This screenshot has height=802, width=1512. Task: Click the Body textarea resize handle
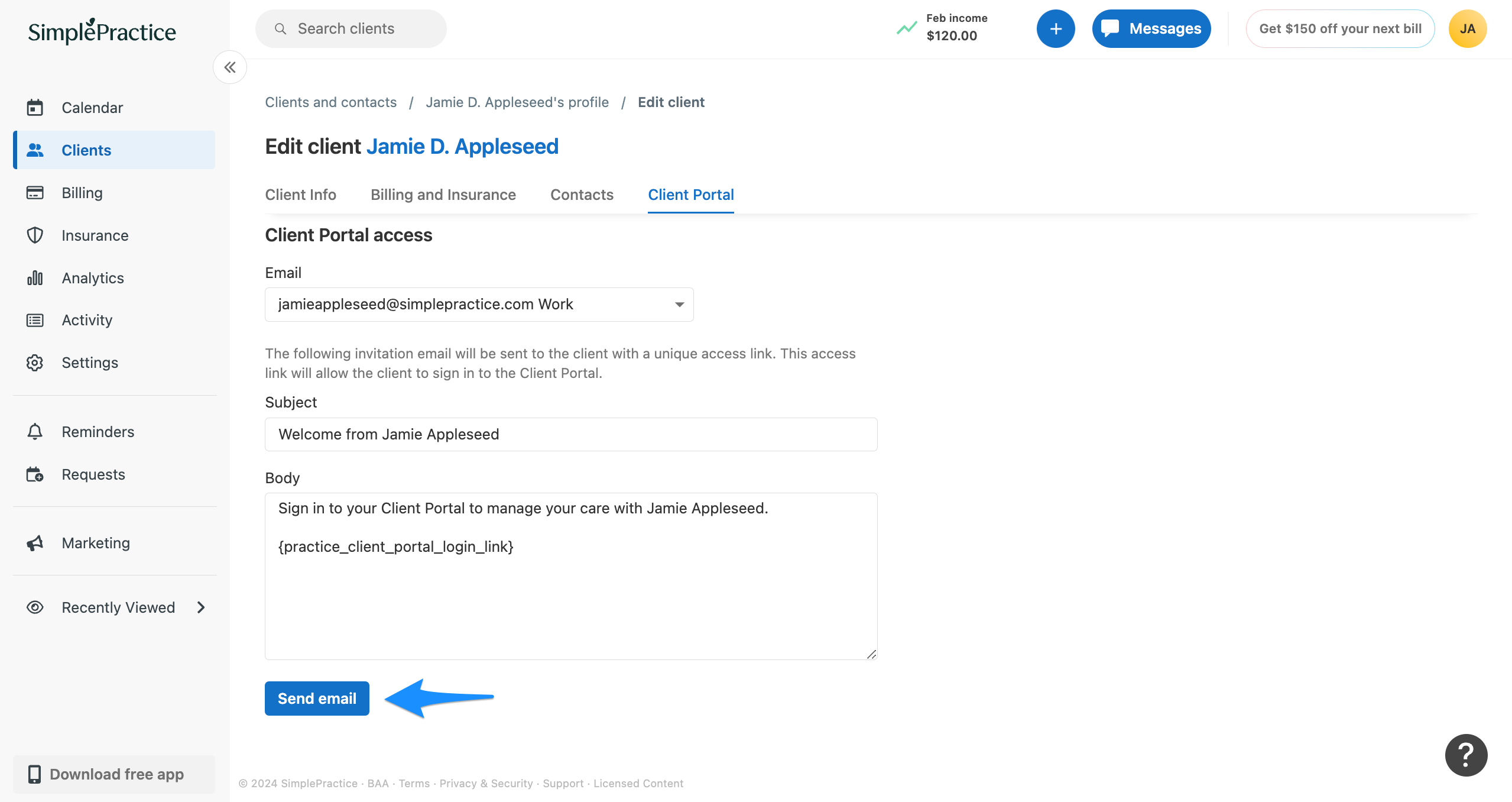872,654
